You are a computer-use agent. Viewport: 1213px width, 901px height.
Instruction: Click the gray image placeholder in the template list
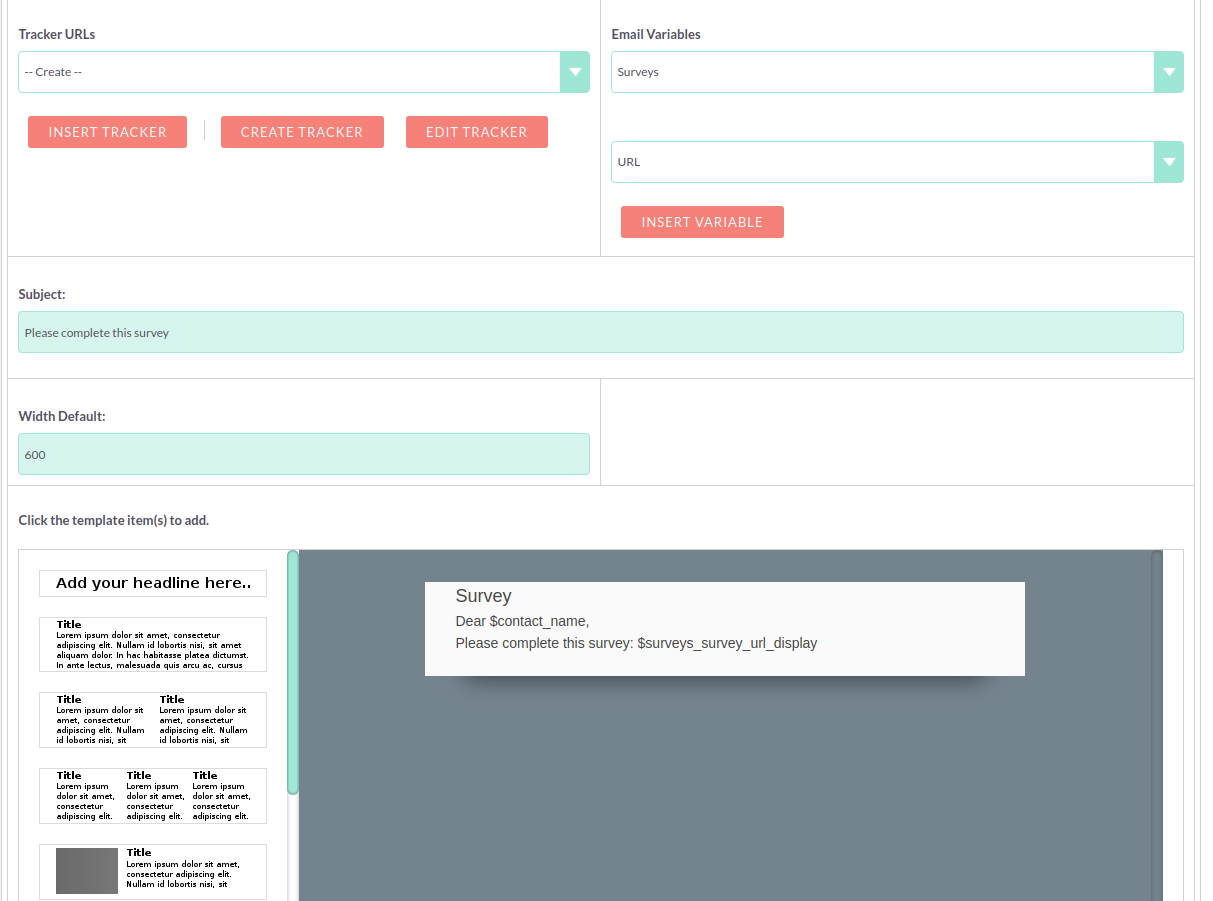click(x=87, y=870)
